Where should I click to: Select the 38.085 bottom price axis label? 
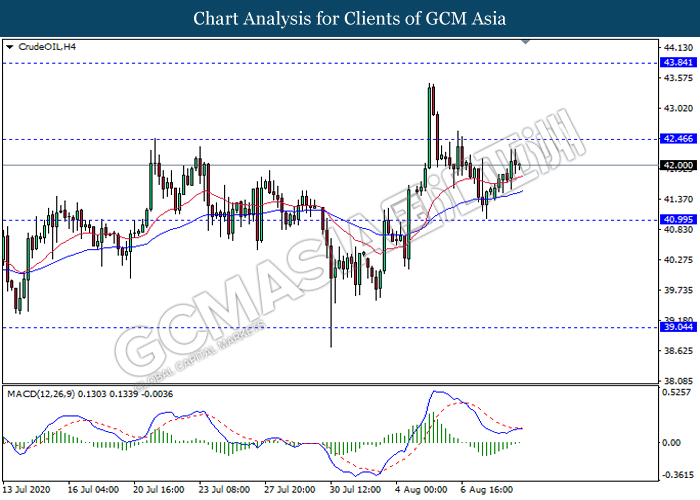click(677, 381)
